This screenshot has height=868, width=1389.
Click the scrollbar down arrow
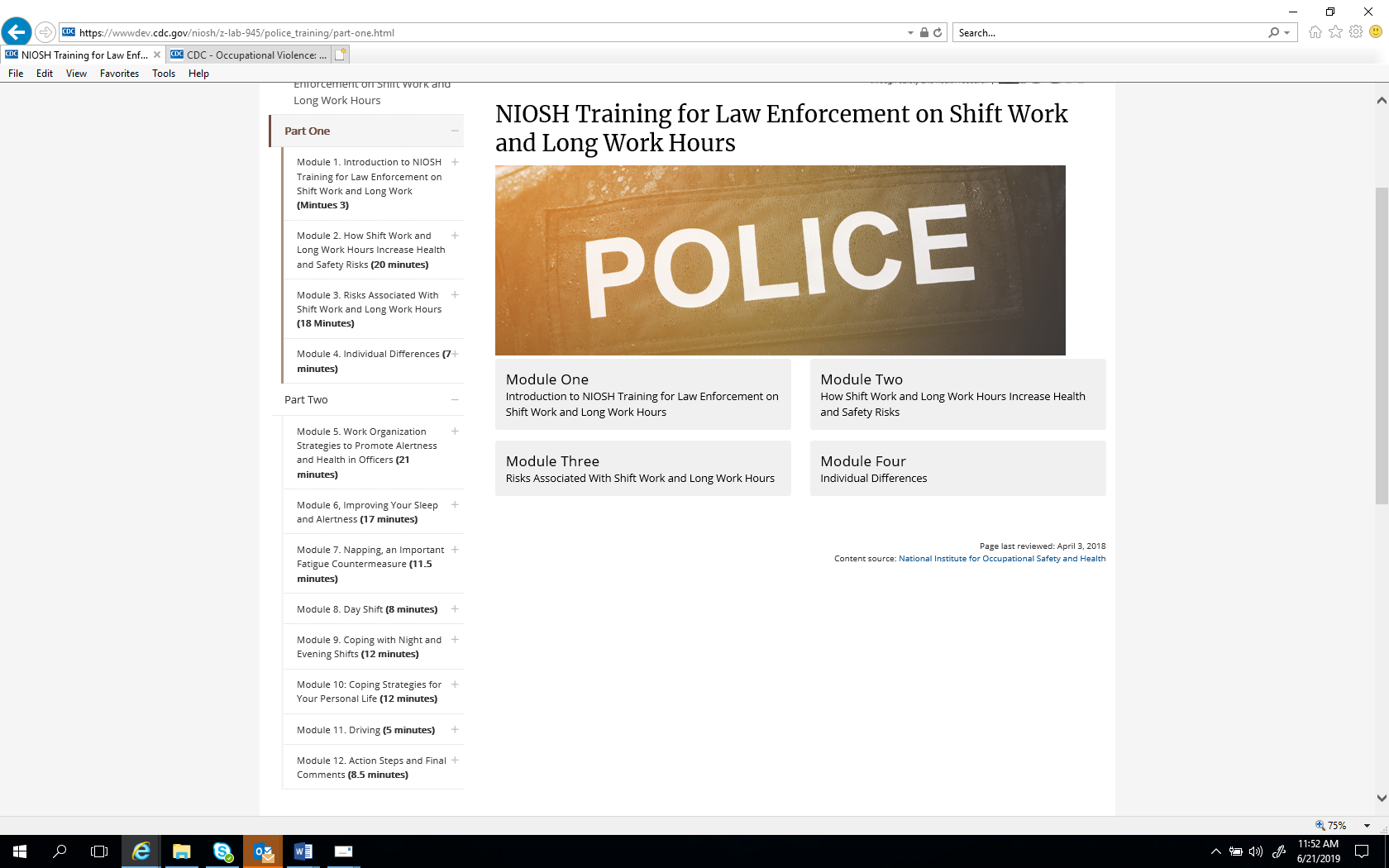(1382, 799)
